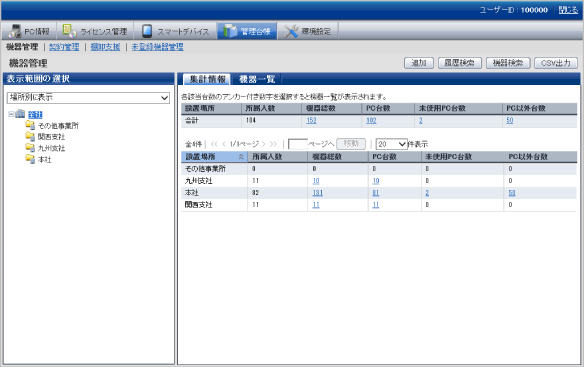Image resolution: width=584 pixels, height=367 pixels.
Task: Click the 関西支社 folder icon in the tree
Action: click(30, 136)
